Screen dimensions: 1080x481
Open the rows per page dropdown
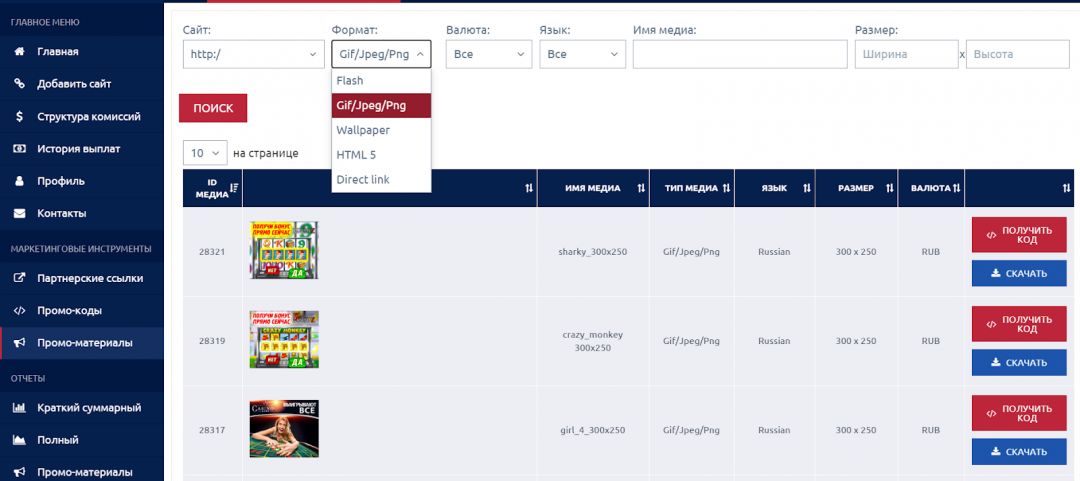pyautogui.click(x=204, y=153)
